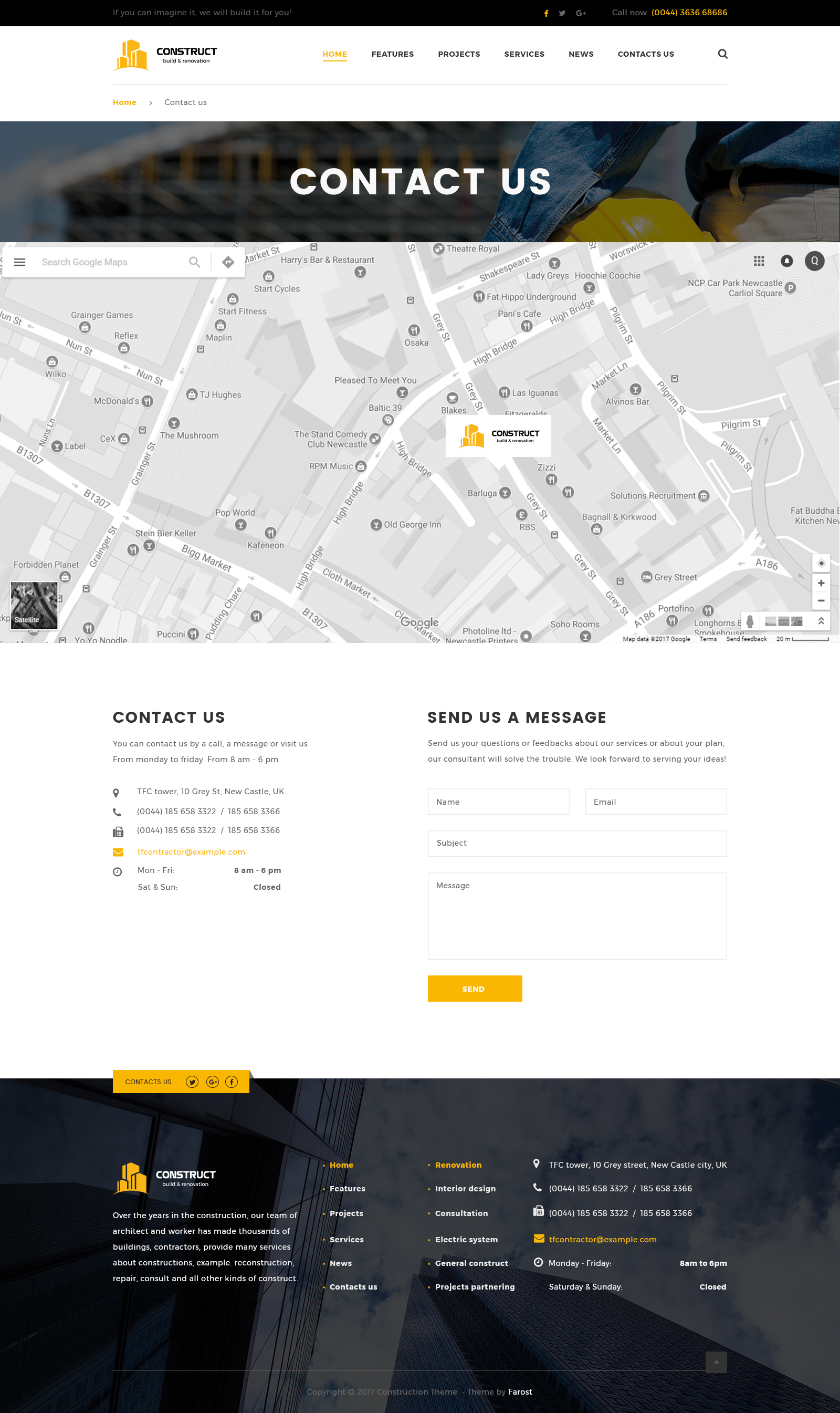Click the tfcontractor@example.com email link

pos(191,851)
